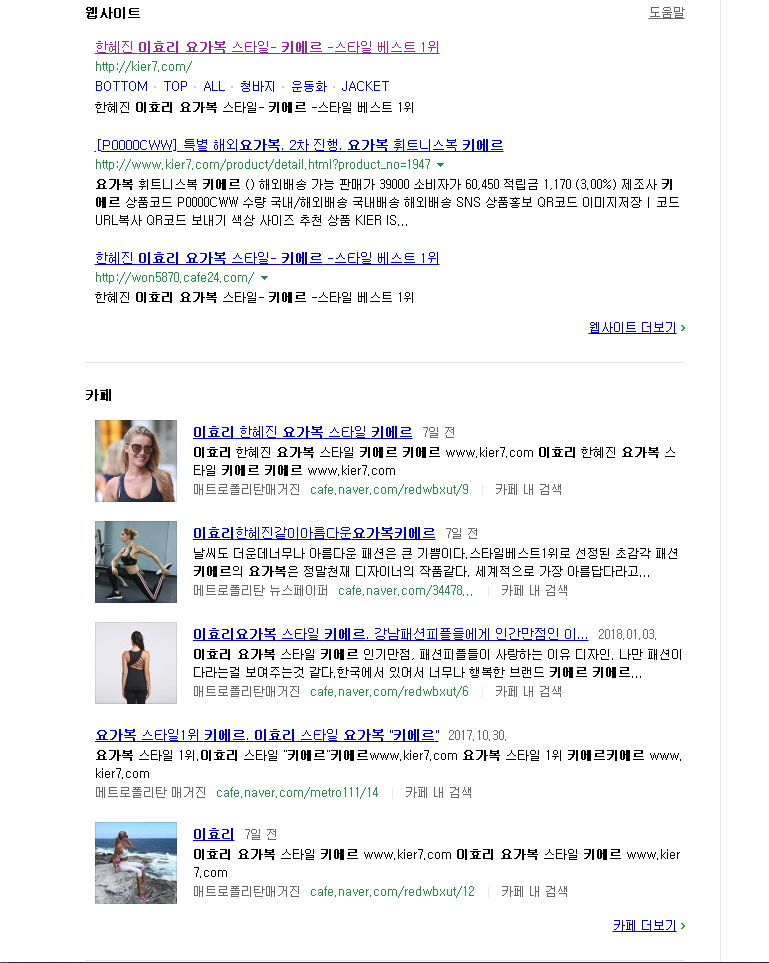Open 메트로폴리탄매거진 cafe name for redwbxut/12

click(246, 891)
